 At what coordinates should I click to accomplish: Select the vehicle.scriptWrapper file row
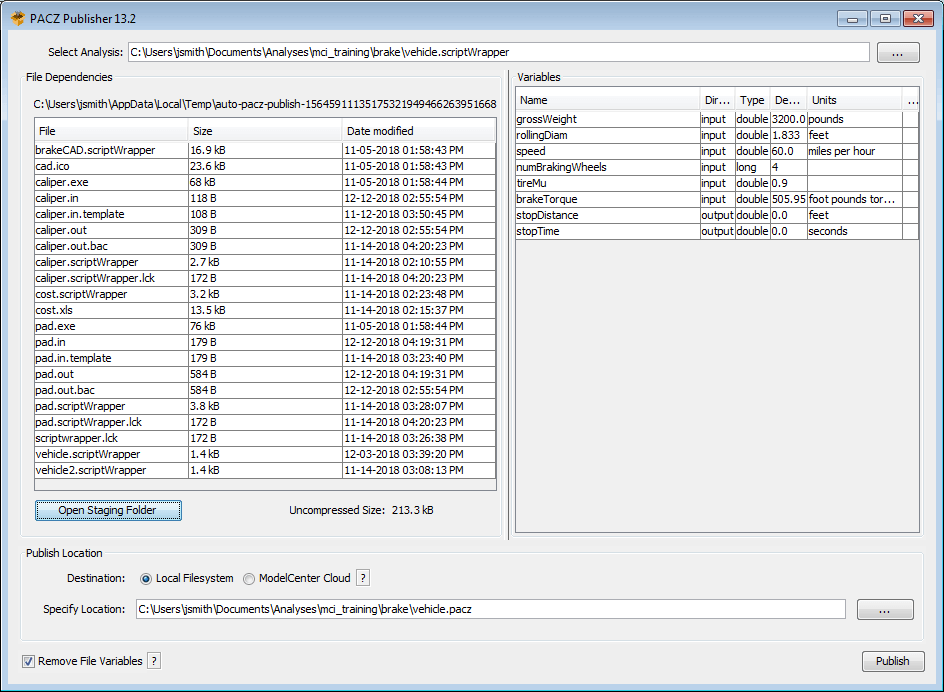[x=266, y=454]
